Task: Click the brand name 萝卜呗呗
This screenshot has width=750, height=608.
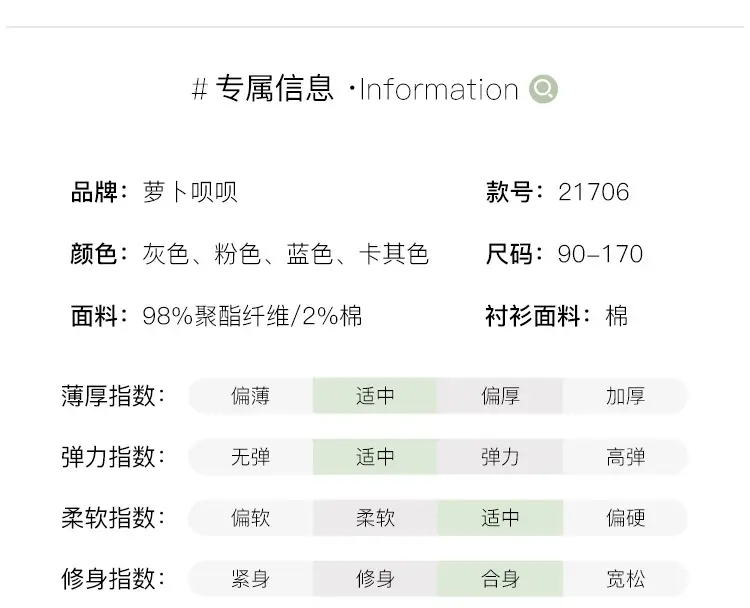Action: coord(190,192)
